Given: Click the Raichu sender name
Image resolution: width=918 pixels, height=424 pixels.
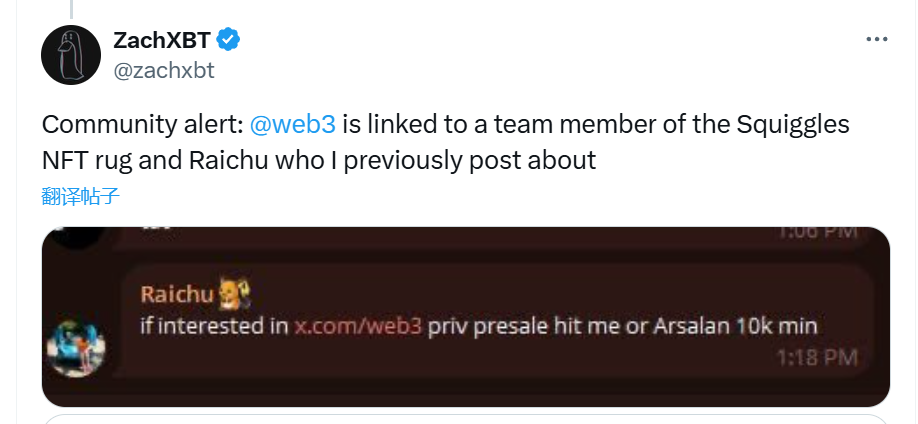Looking at the screenshot, I should pos(176,295).
